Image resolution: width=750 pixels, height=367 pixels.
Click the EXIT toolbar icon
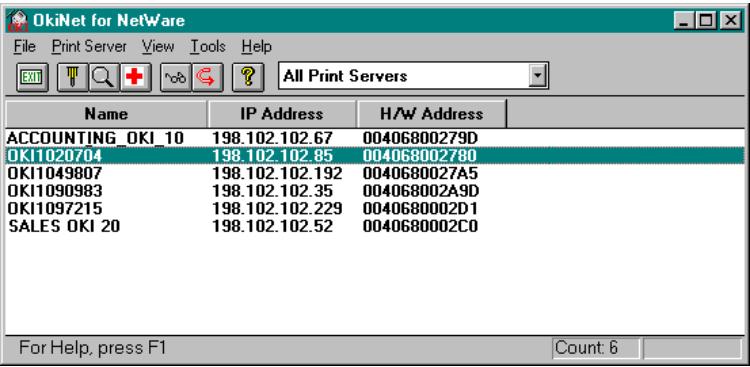click(32, 77)
